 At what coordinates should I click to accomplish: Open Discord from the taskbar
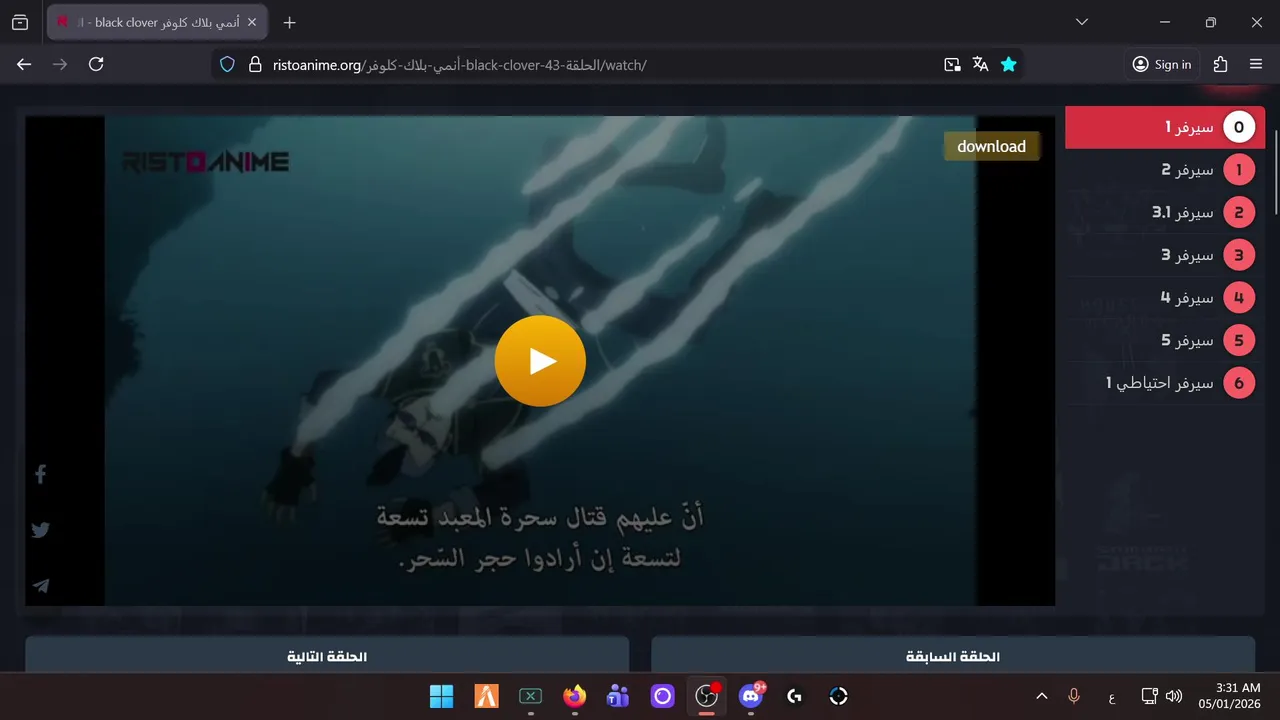[751, 696]
